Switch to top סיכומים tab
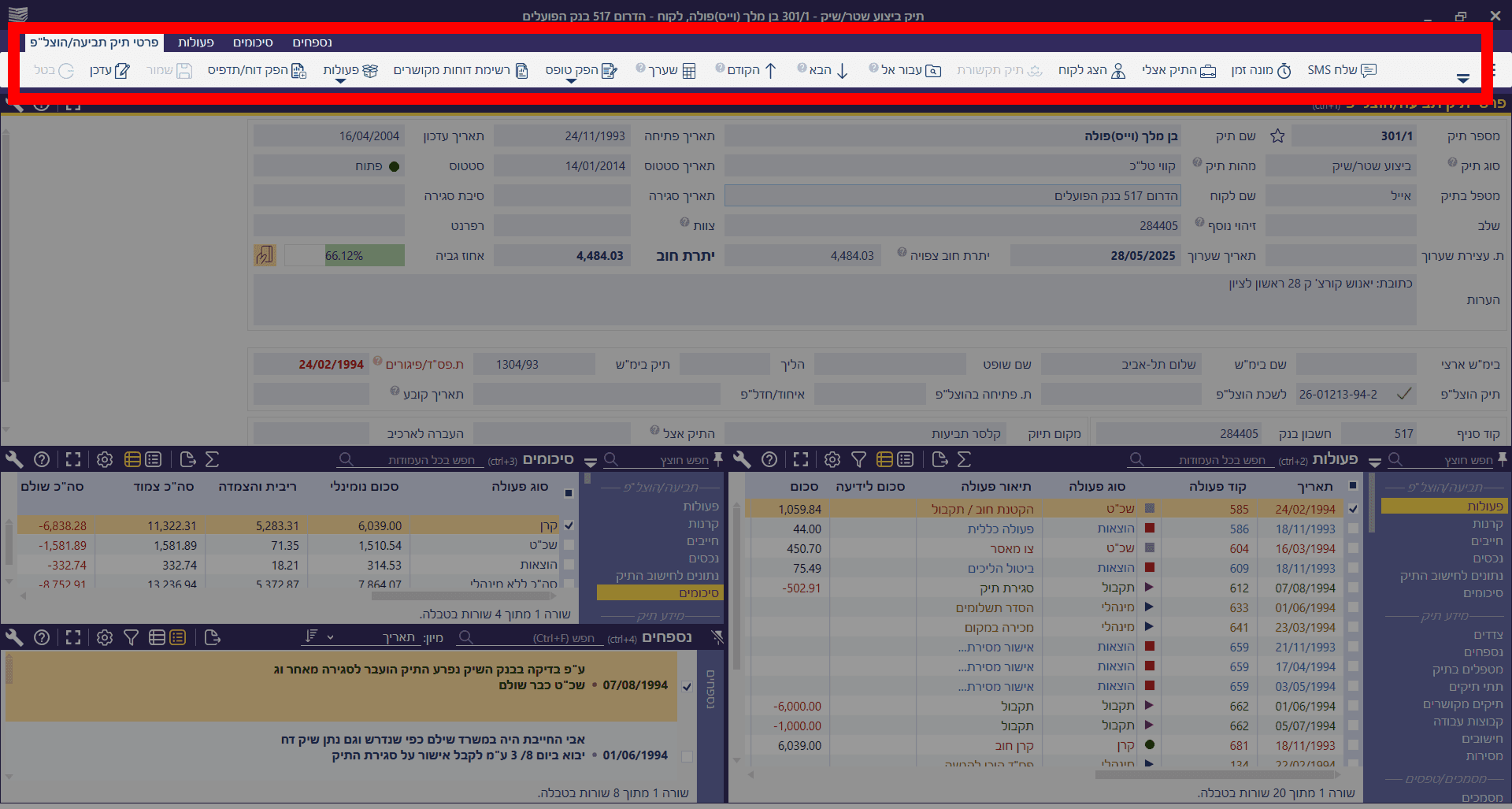Image resolution: width=1512 pixels, height=809 pixels. 253,43
